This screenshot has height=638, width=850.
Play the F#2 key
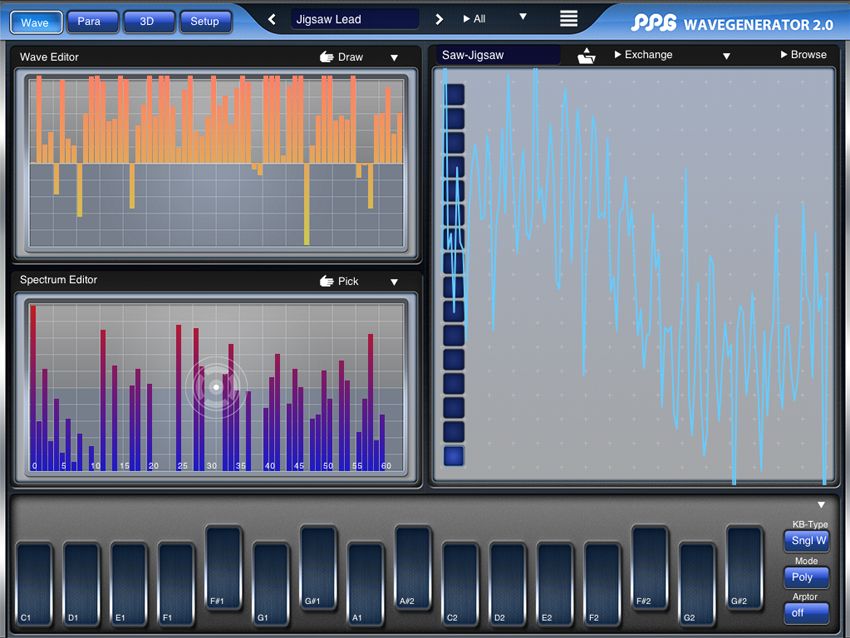coord(650,568)
